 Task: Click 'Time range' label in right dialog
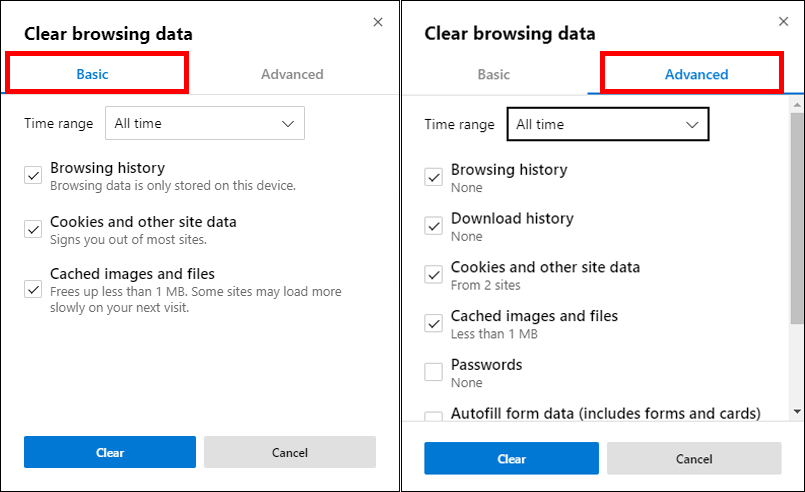point(459,124)
